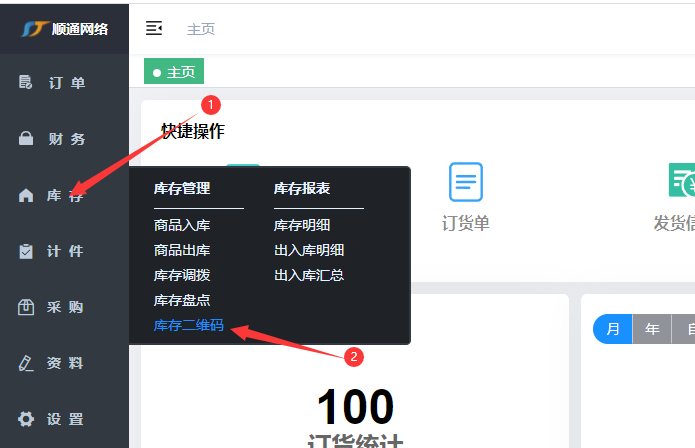
Task: Open the 订货单 quick action icon
Action: pos(465,182)
